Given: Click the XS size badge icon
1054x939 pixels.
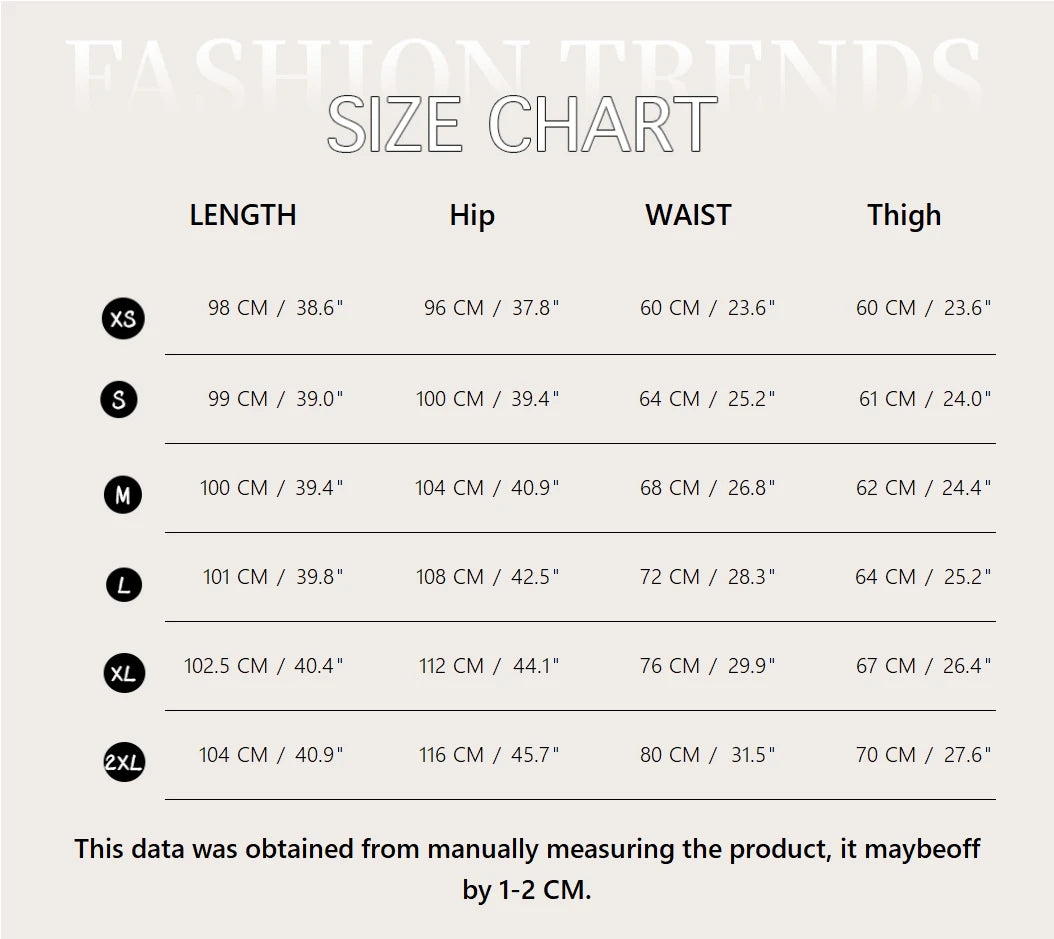Looking at the screenshot, I should tap(123, 319).
